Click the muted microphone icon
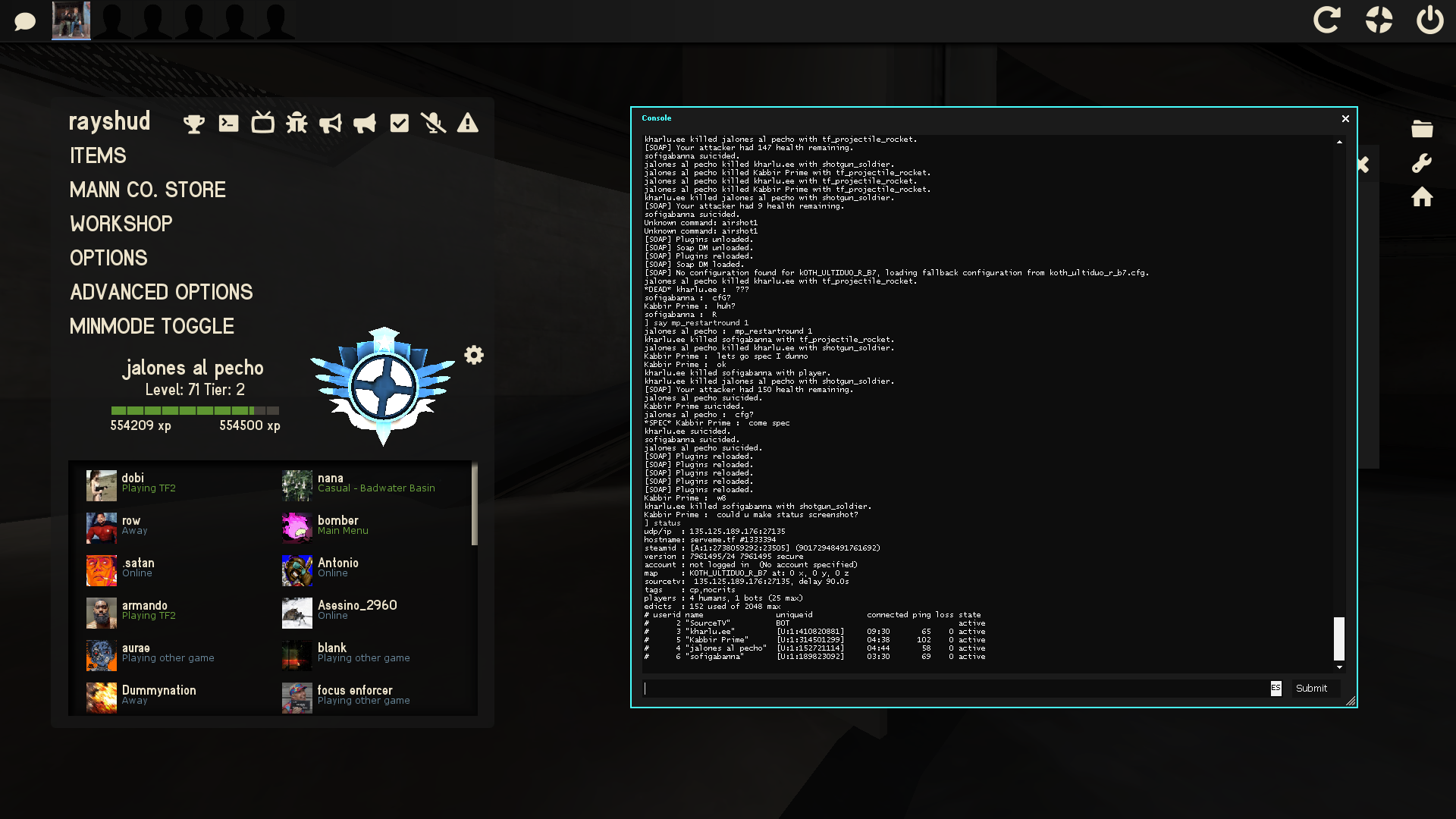1456x819 pixels. (x=433, y=123)
